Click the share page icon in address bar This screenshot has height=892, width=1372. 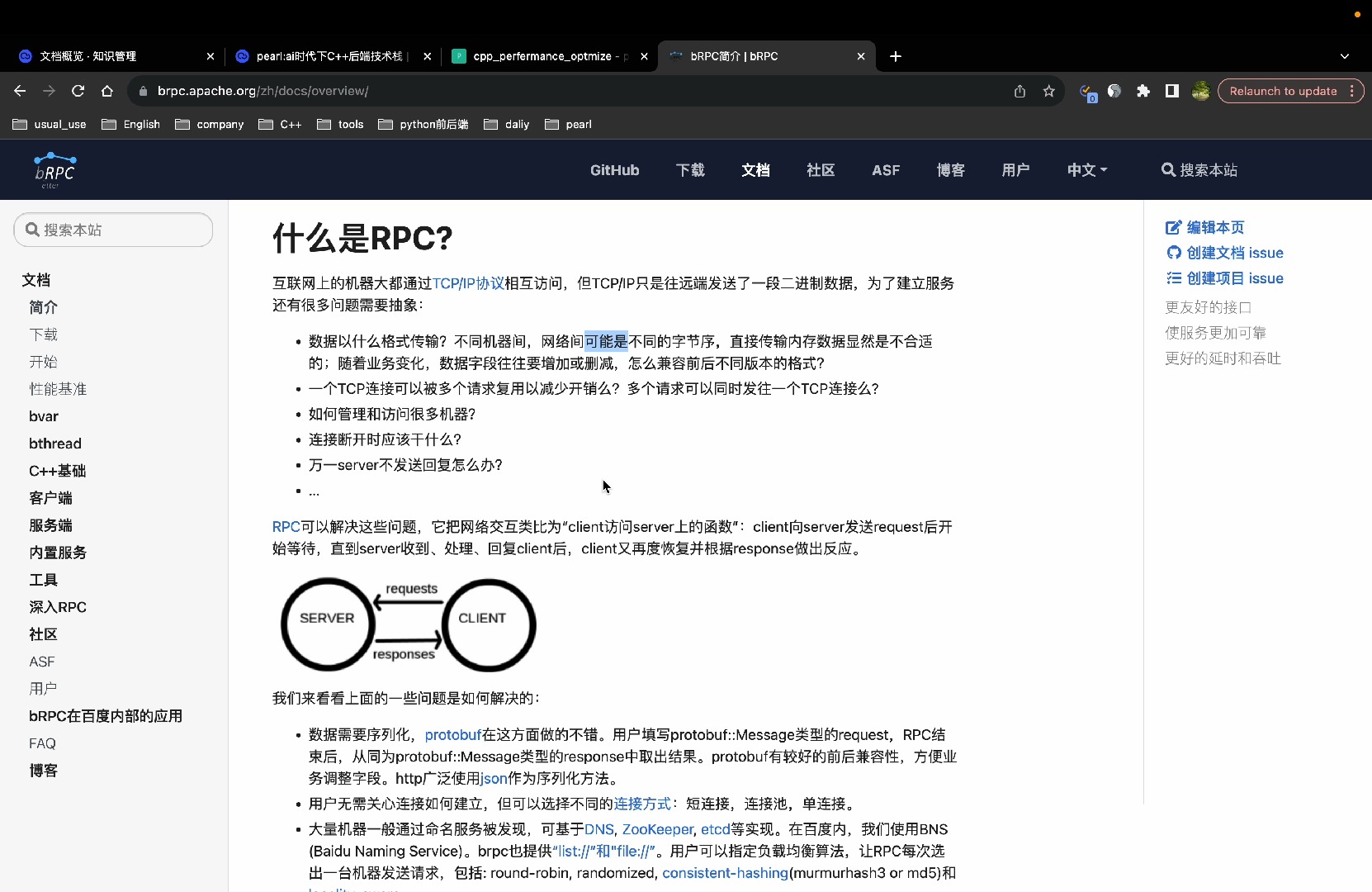(x=1020, y=91)
